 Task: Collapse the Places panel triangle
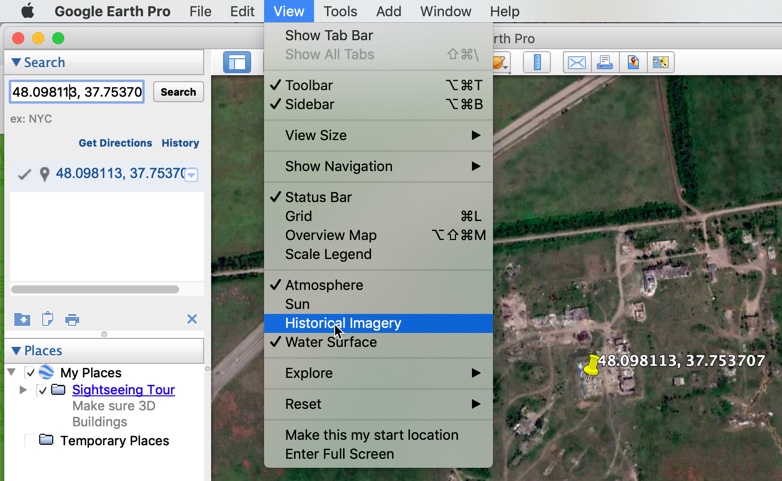click(x=16, y=351)
